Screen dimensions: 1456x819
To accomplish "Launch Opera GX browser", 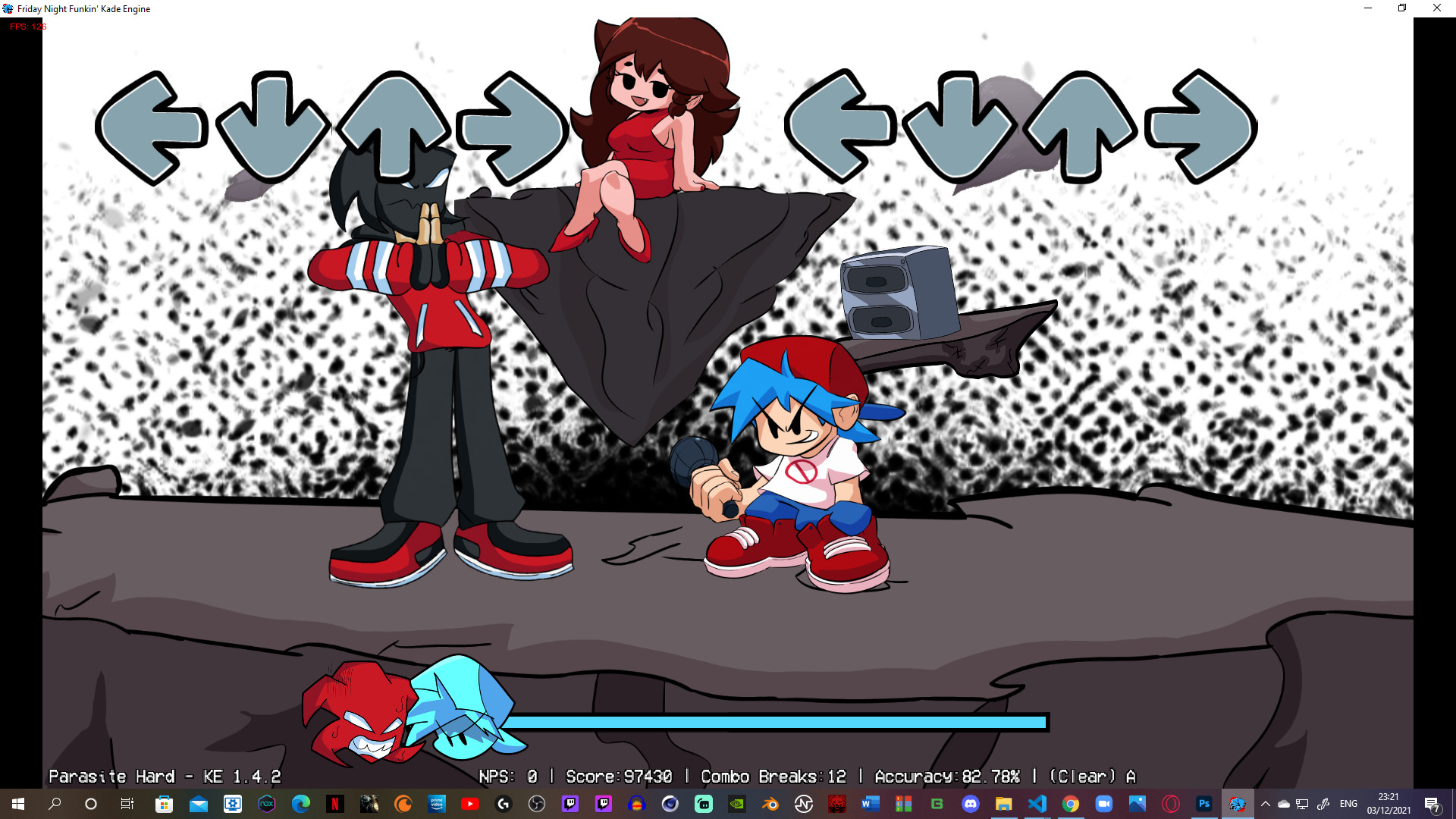I will [1171, 804].
